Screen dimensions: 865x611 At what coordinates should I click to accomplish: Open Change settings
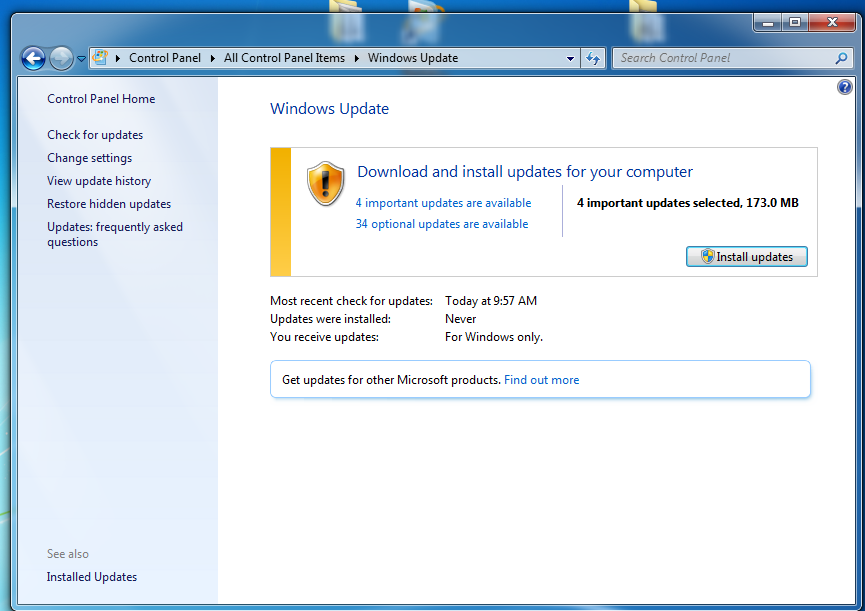tap(89, 158)
